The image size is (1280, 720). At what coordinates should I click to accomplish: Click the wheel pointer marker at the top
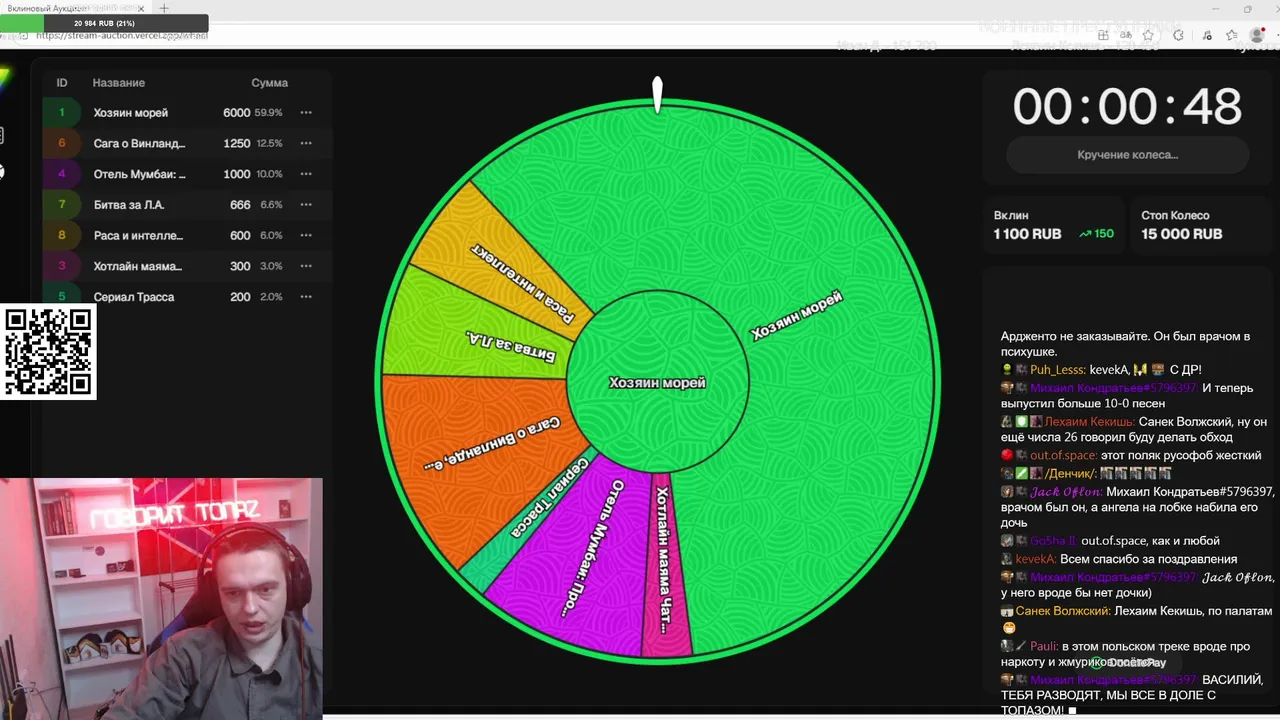[657, 94]
